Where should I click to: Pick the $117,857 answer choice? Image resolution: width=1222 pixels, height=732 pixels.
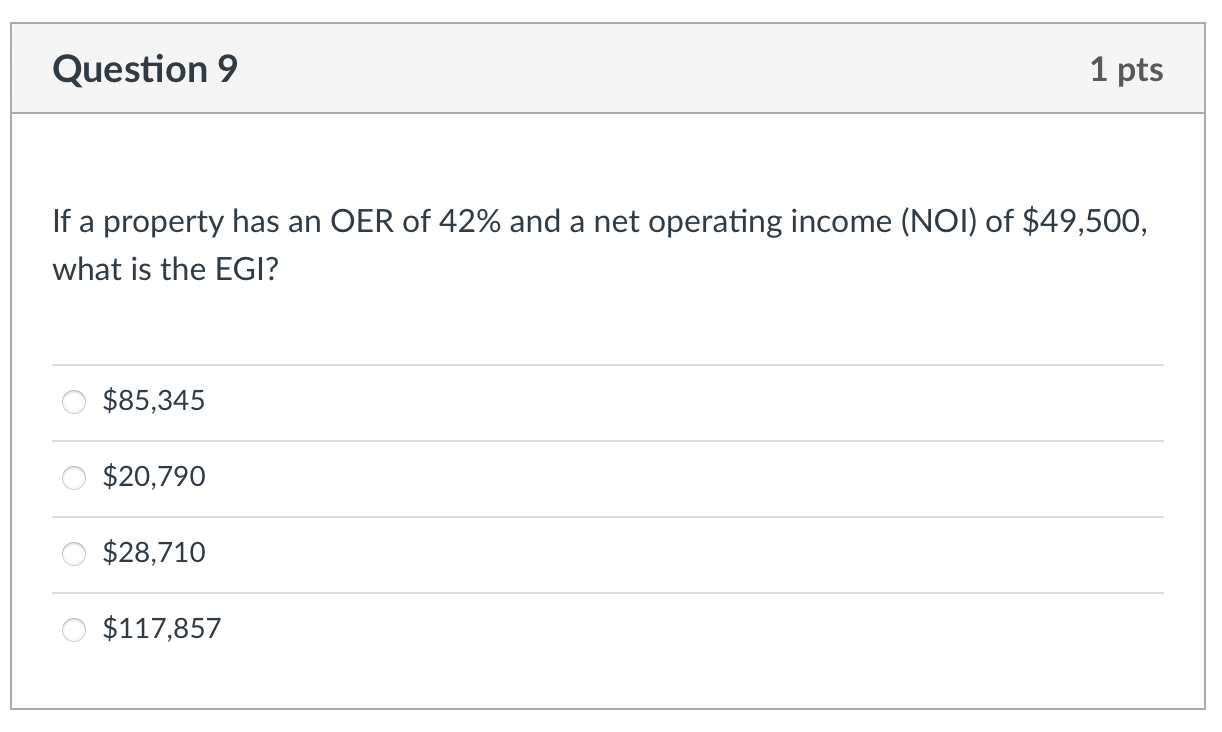click(x=73, y=630)
